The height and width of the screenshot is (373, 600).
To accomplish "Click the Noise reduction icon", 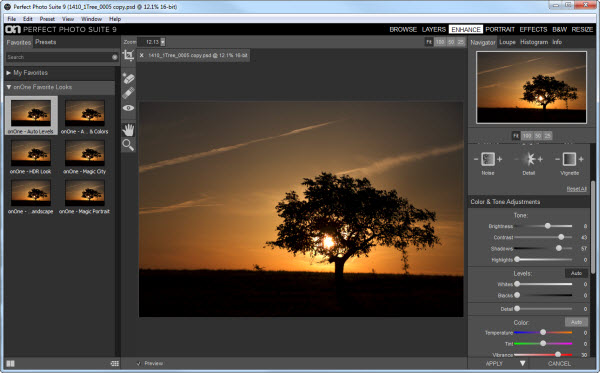I will click(488, 159).
